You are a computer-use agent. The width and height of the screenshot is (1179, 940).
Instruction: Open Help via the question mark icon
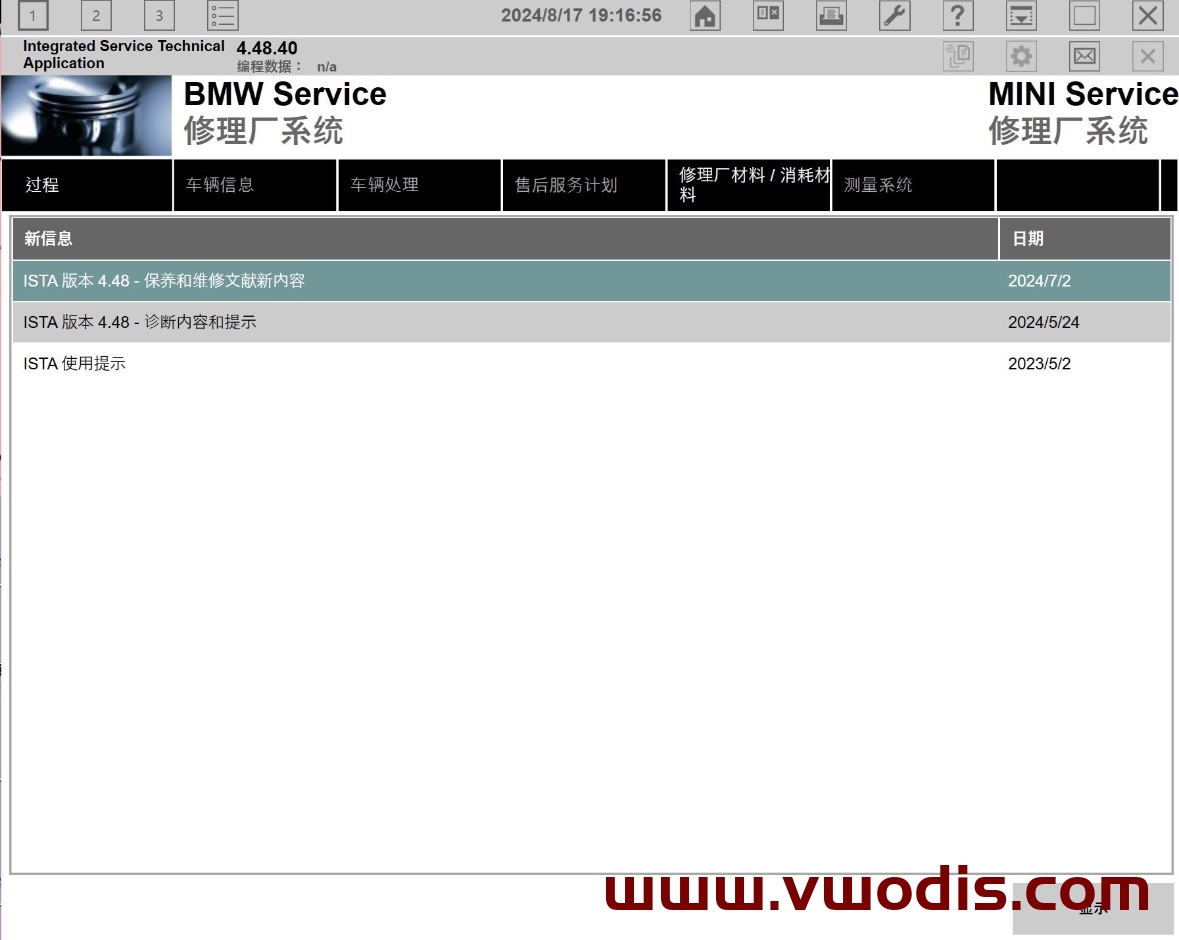coord(958,16)
